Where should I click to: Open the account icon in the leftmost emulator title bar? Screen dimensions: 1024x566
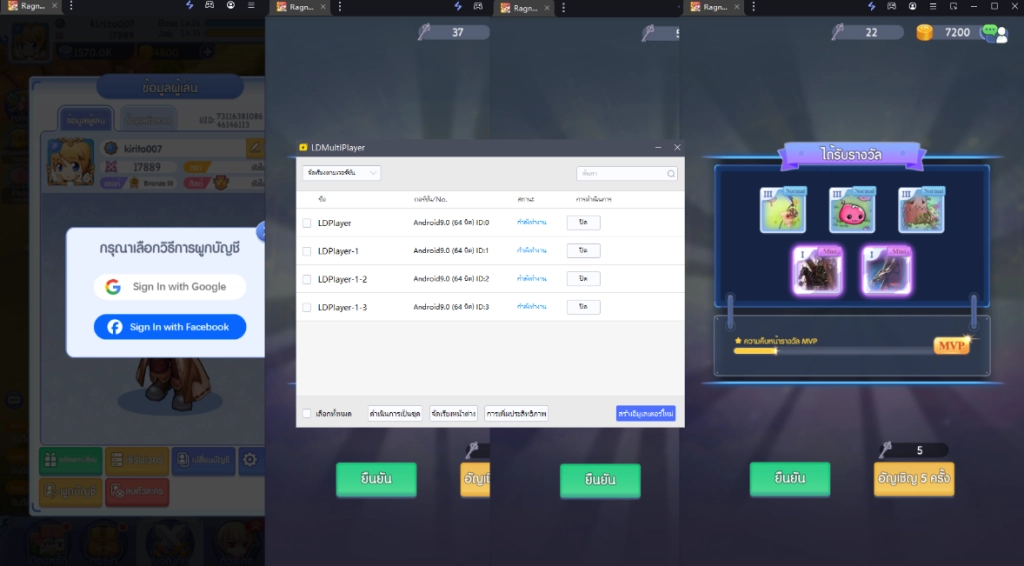pos(231,5)
